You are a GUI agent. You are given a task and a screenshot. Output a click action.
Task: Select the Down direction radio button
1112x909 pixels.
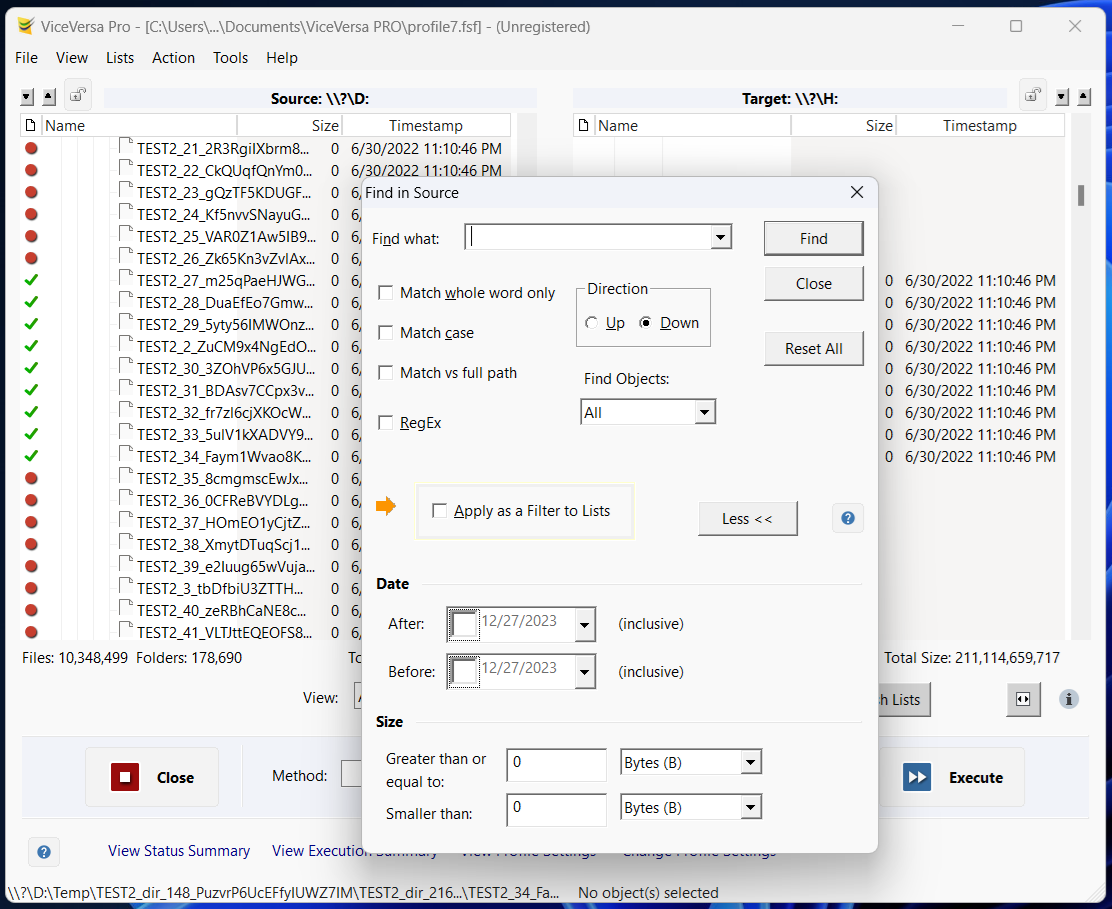pyautogui.click(x=645, y=323)
